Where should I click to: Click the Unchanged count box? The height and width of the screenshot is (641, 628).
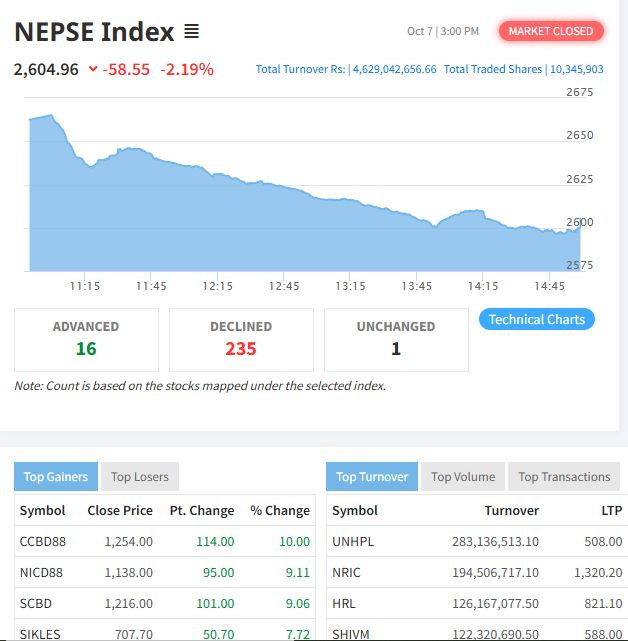point(396,339)
